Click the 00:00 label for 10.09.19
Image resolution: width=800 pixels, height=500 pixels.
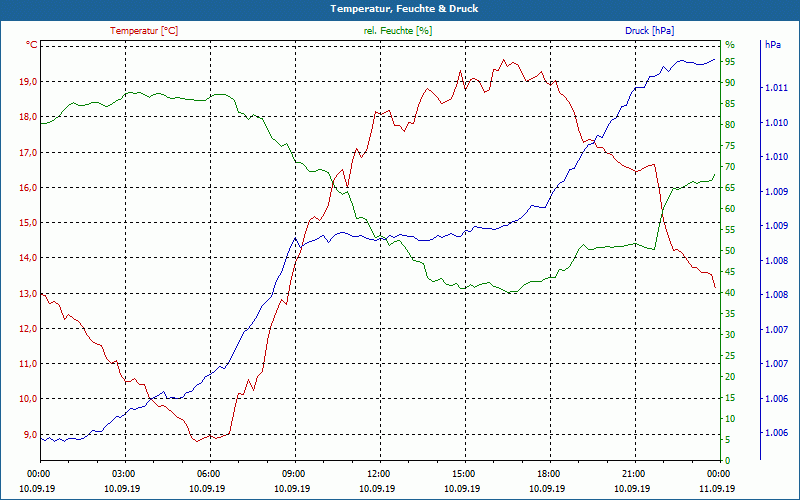click(x=37, y=474)
